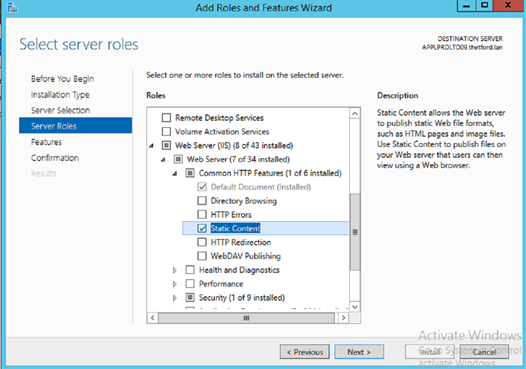526x369 pixels.
Task: Select Remote Desktop Services label
Action: pyautogui.click(x=219, y=118)
